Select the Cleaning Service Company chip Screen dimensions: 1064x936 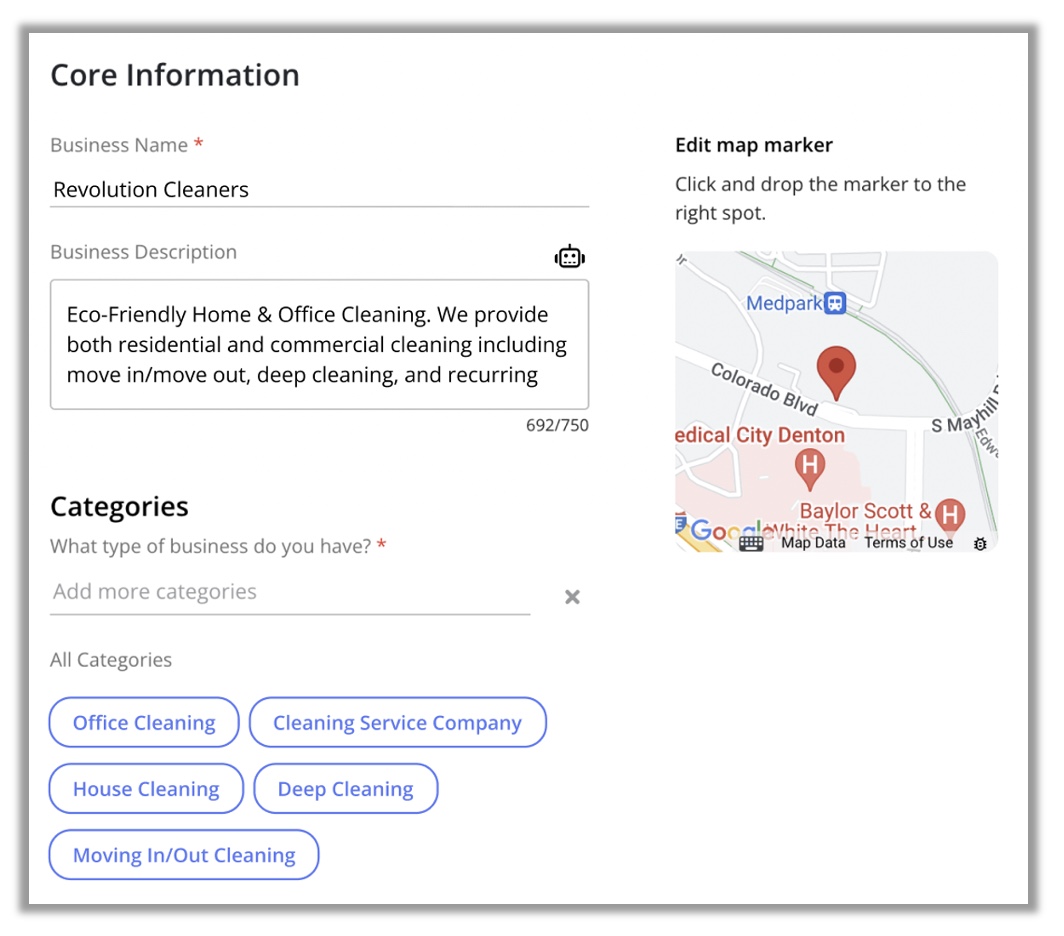click(398, 722)
